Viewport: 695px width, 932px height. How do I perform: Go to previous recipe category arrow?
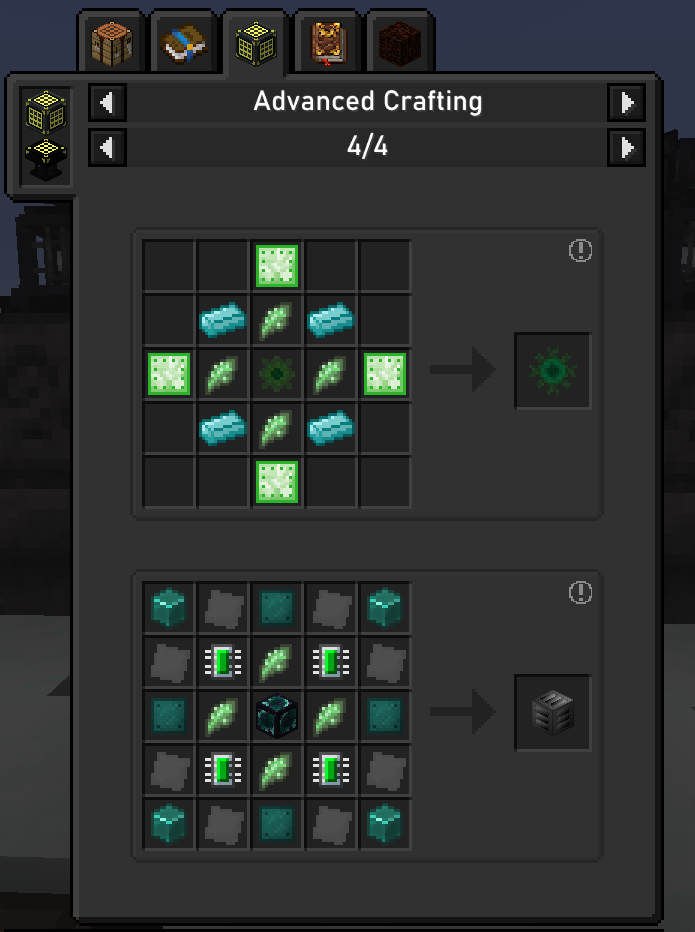[x=107, y=103]
